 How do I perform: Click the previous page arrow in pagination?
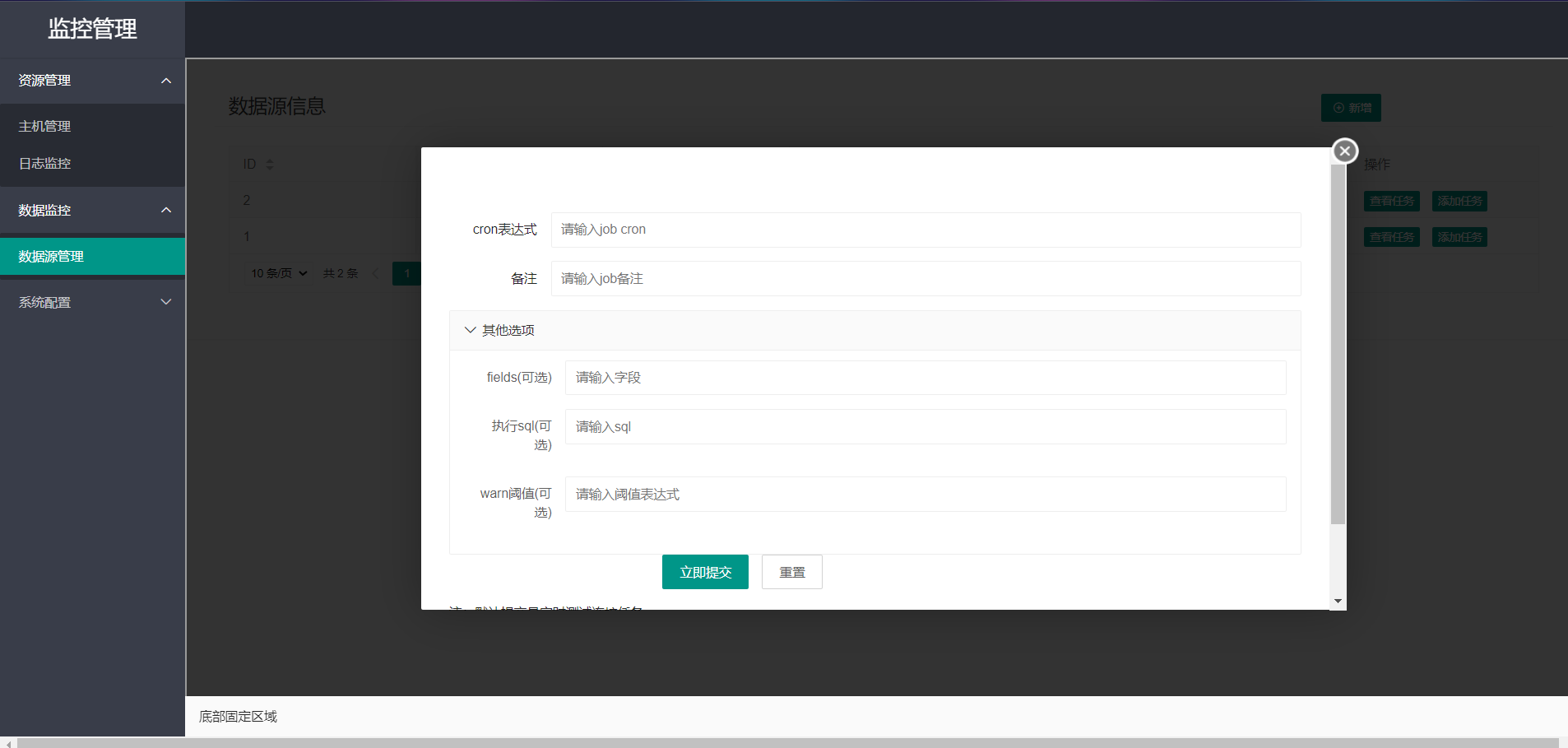tap(375, 273)
